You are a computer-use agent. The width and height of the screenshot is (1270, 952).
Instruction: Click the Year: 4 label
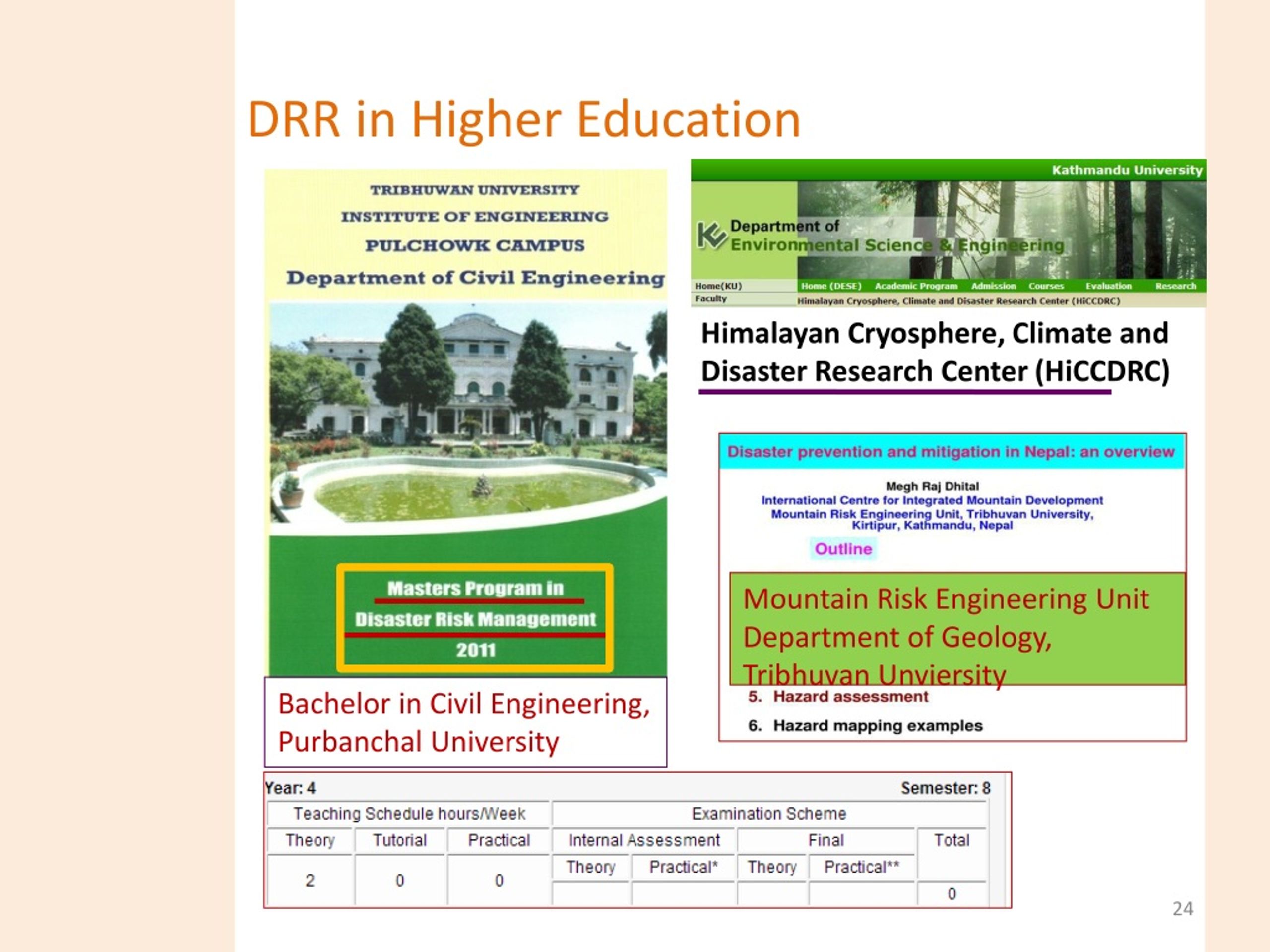pos(290,788)
